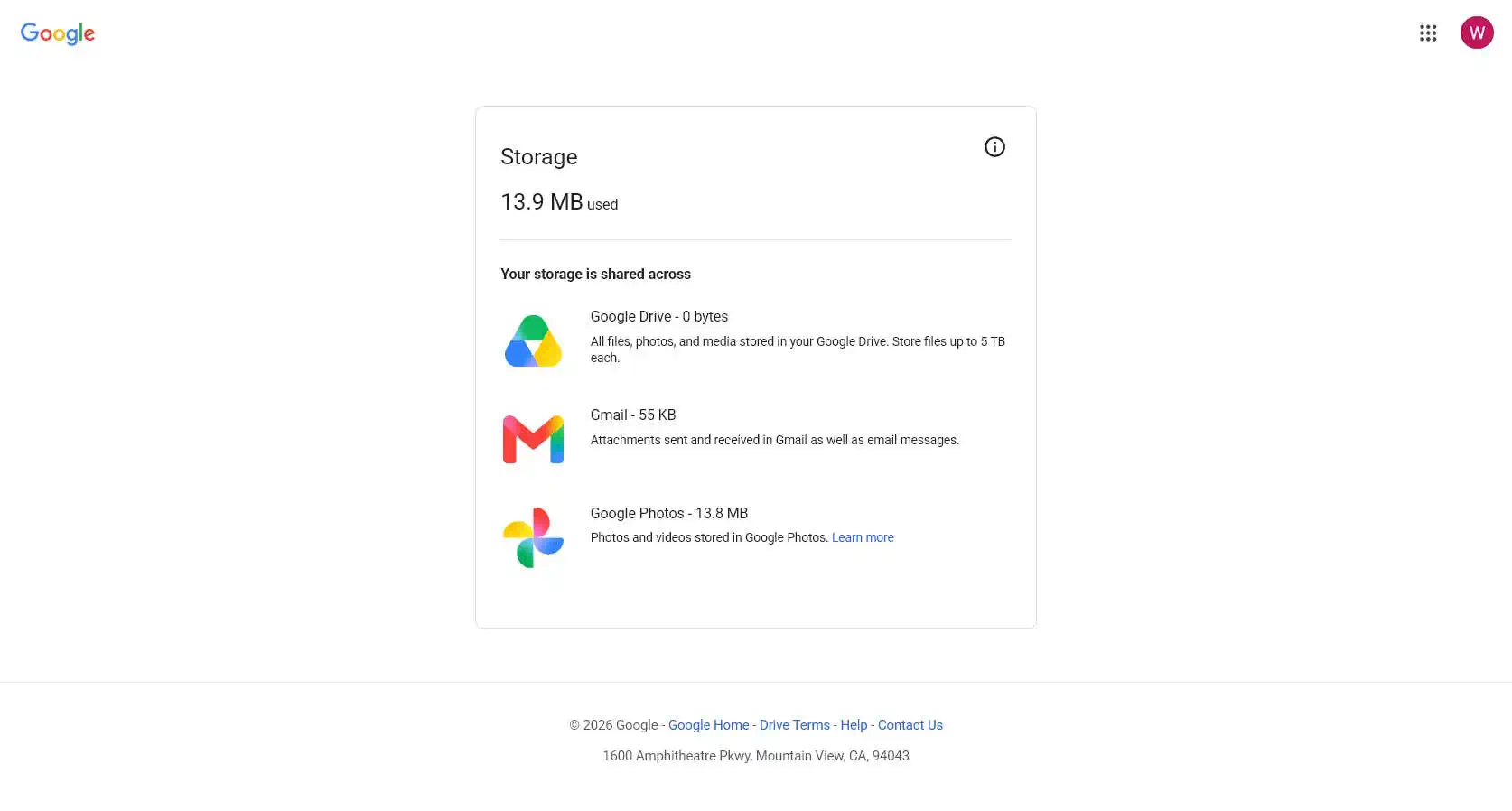Open the Help footer link

[854, 725]
